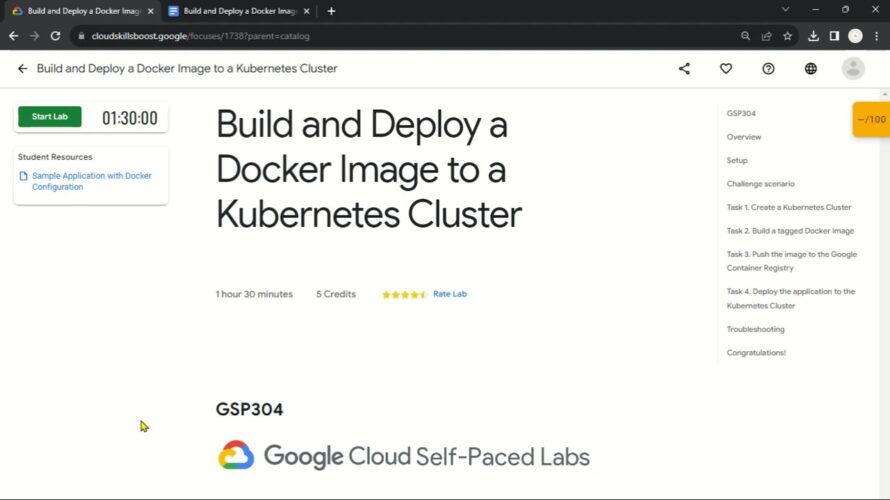Click the 1 hour 30 minutes label
Viewport: 890px width, 500px height.
pyautogui.click(x=254, y=294)
